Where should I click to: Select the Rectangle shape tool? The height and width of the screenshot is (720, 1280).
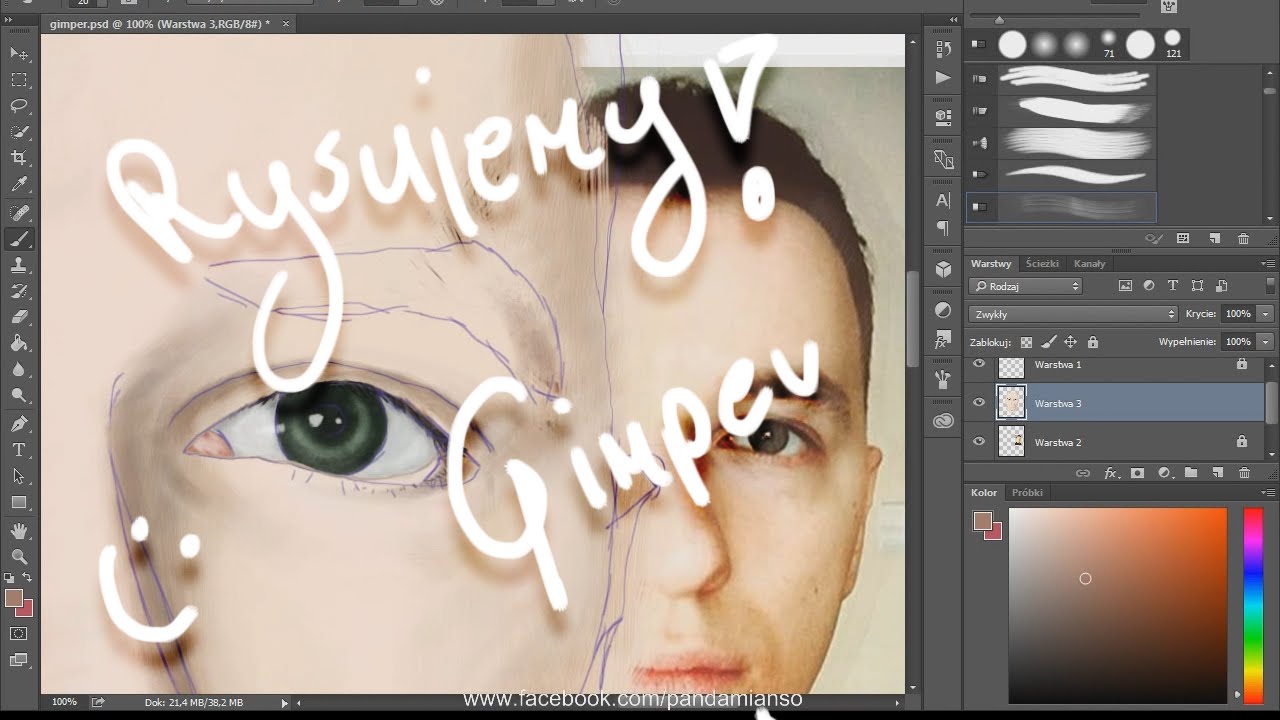19,503
